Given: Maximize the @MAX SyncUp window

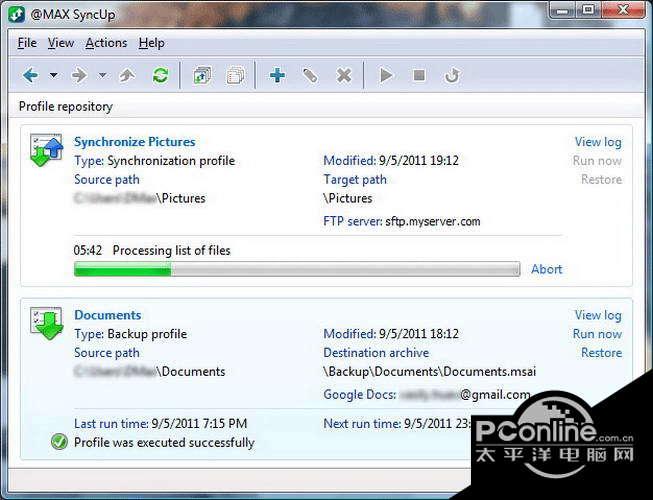Looking at the screenshot, I should tap(588, 10).
